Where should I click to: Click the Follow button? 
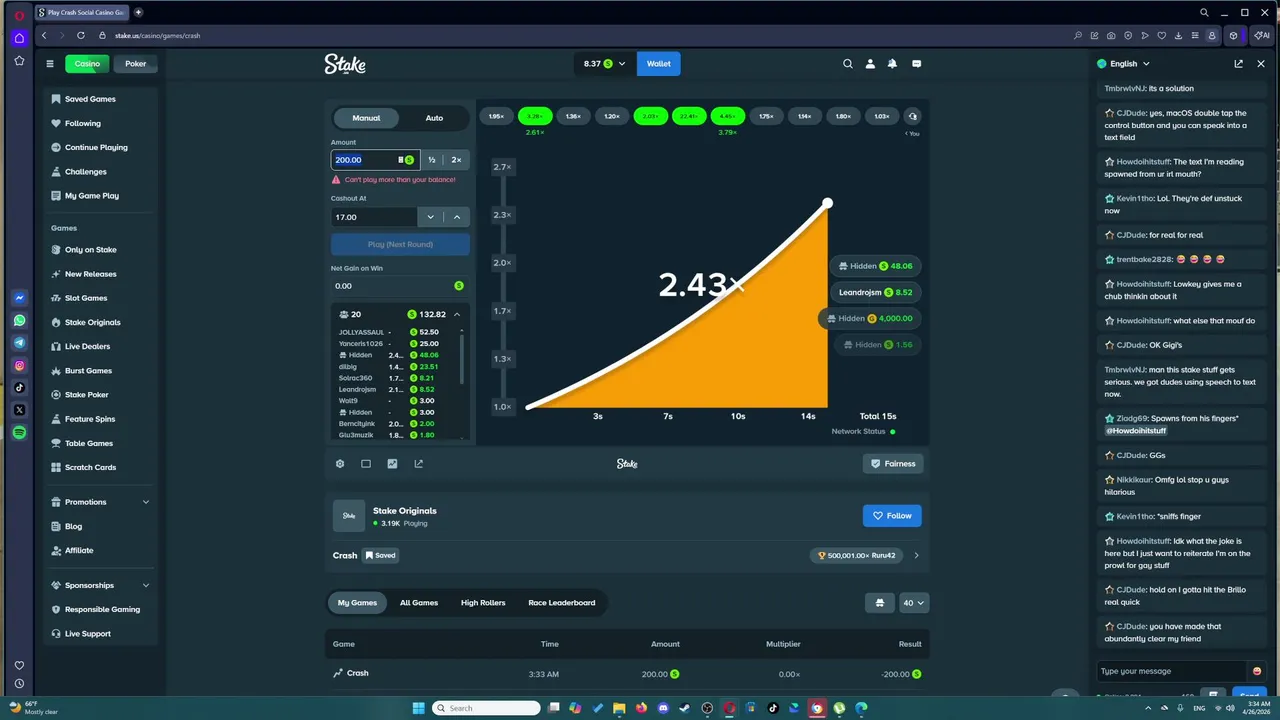point(892,516)
